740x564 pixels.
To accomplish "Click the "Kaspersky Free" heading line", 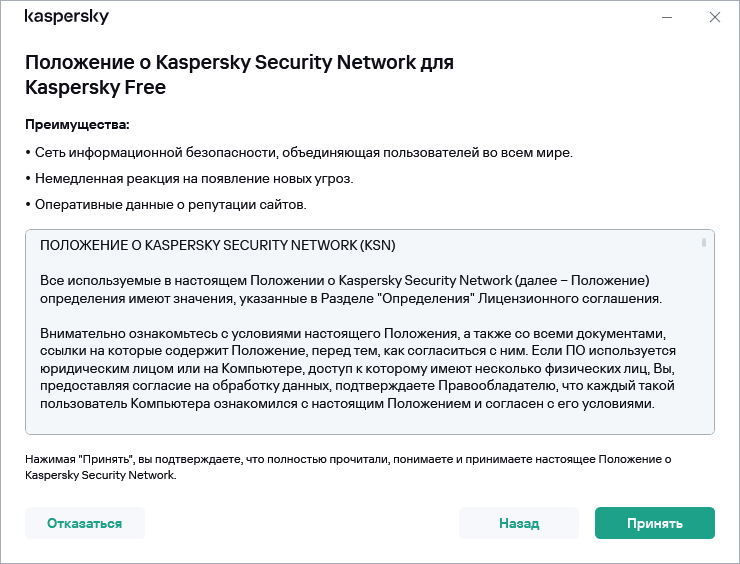I will coord(95,88).
